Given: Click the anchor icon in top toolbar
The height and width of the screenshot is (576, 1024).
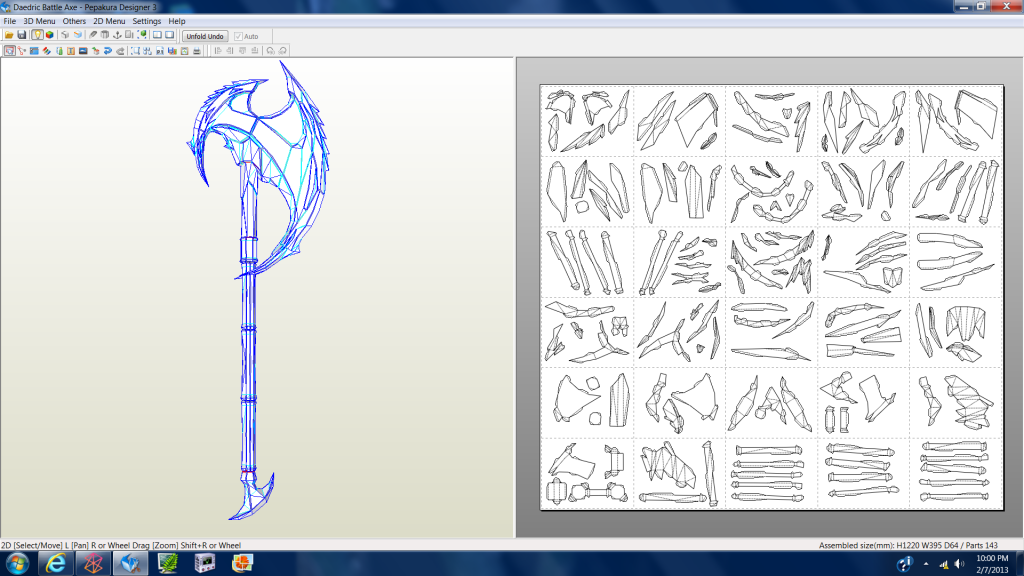Looking at the screenshot, I should [118, 35].
